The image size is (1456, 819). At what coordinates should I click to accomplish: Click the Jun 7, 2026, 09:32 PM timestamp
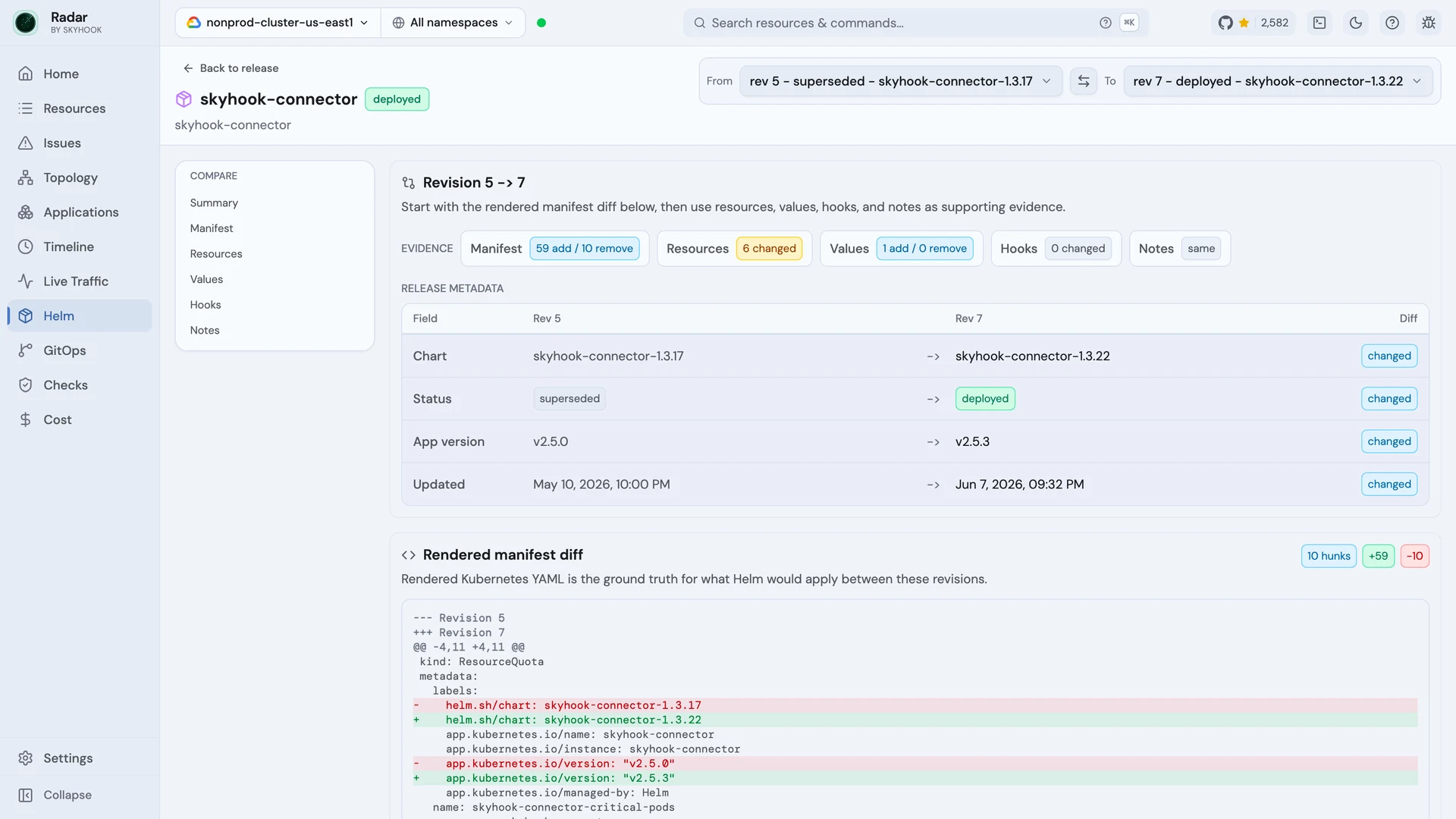pos(1019,485)
